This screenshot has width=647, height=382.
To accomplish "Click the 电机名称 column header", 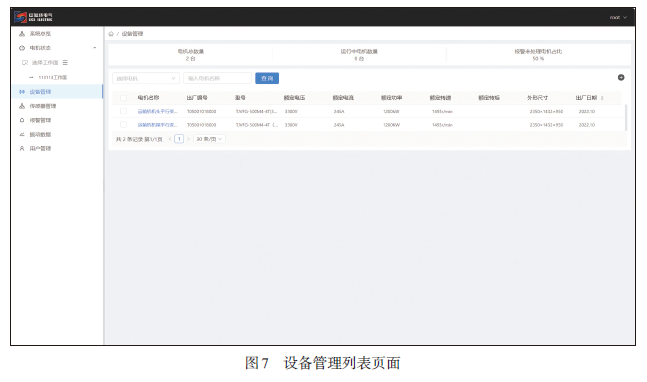I will coord(148,98).
